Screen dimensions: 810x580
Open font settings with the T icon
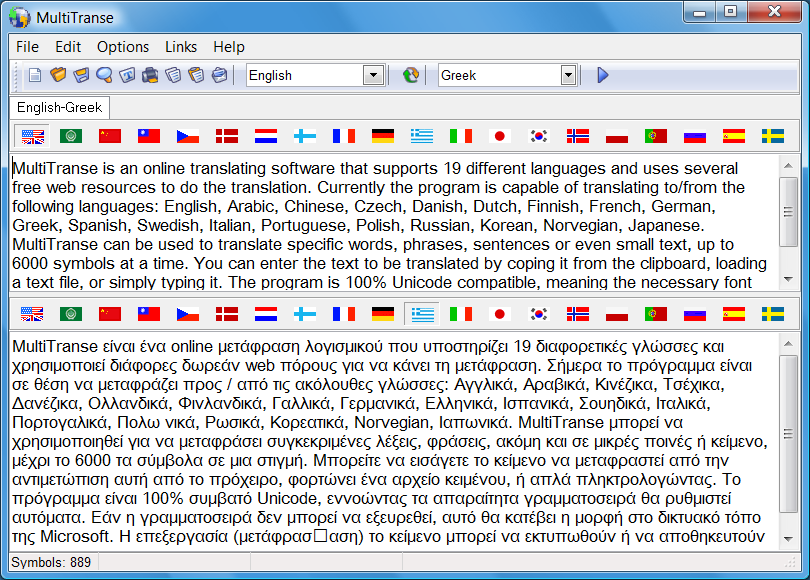127,75
